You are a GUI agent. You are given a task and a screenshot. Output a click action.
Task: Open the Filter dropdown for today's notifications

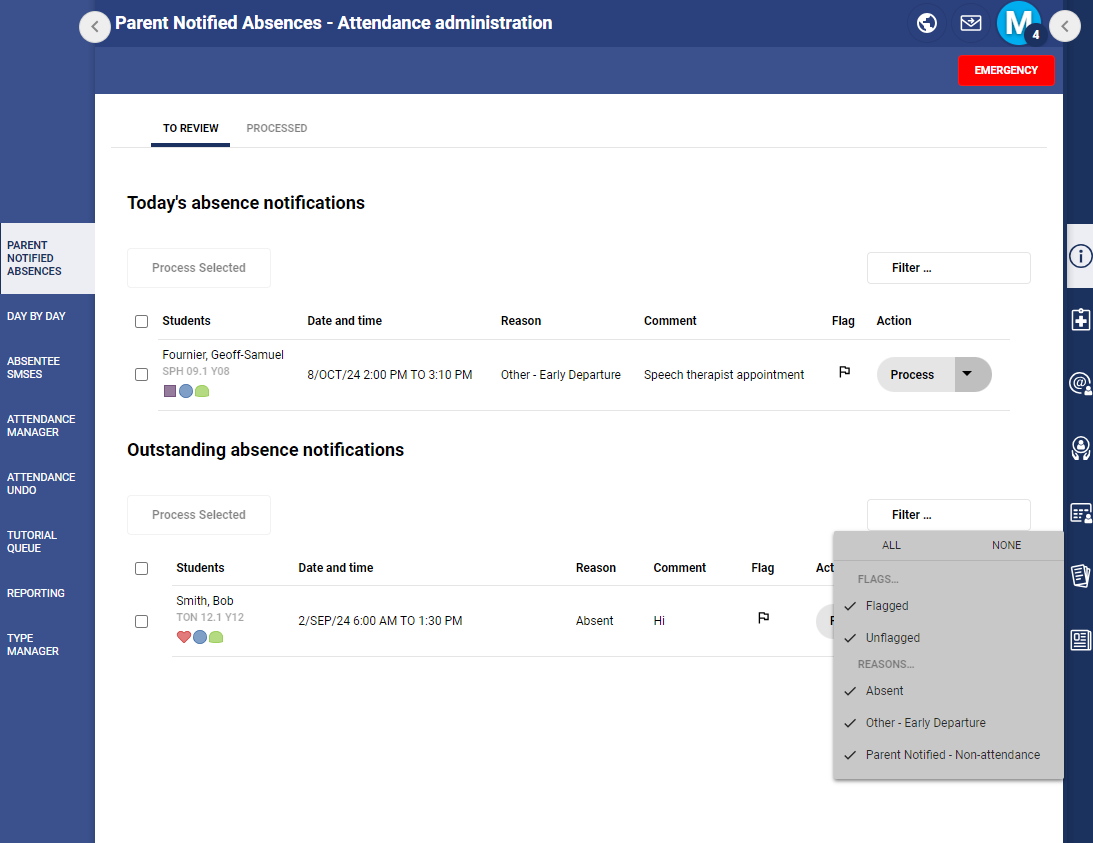click(948, 267)
